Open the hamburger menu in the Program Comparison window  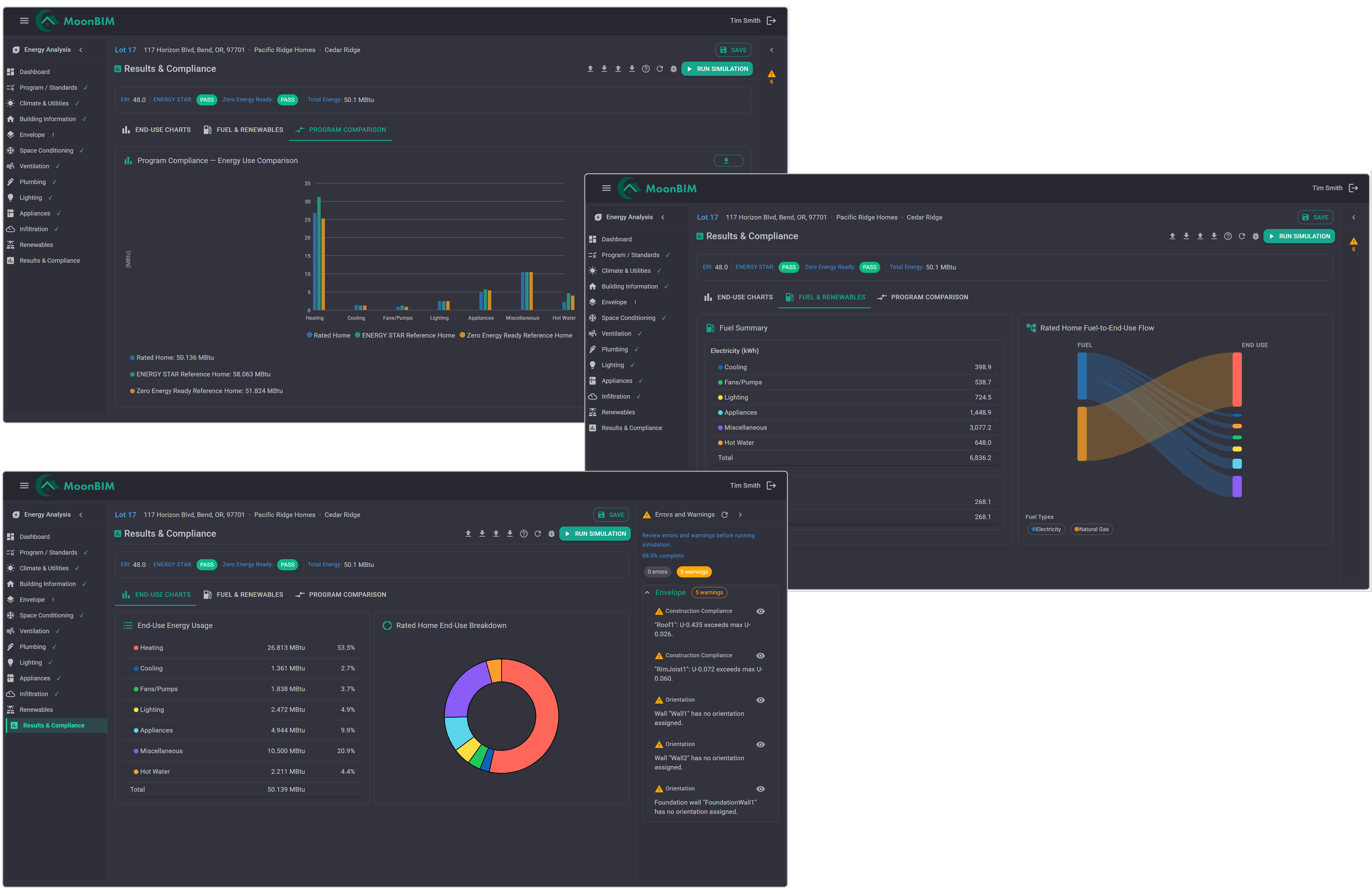(x=24, y=21)
